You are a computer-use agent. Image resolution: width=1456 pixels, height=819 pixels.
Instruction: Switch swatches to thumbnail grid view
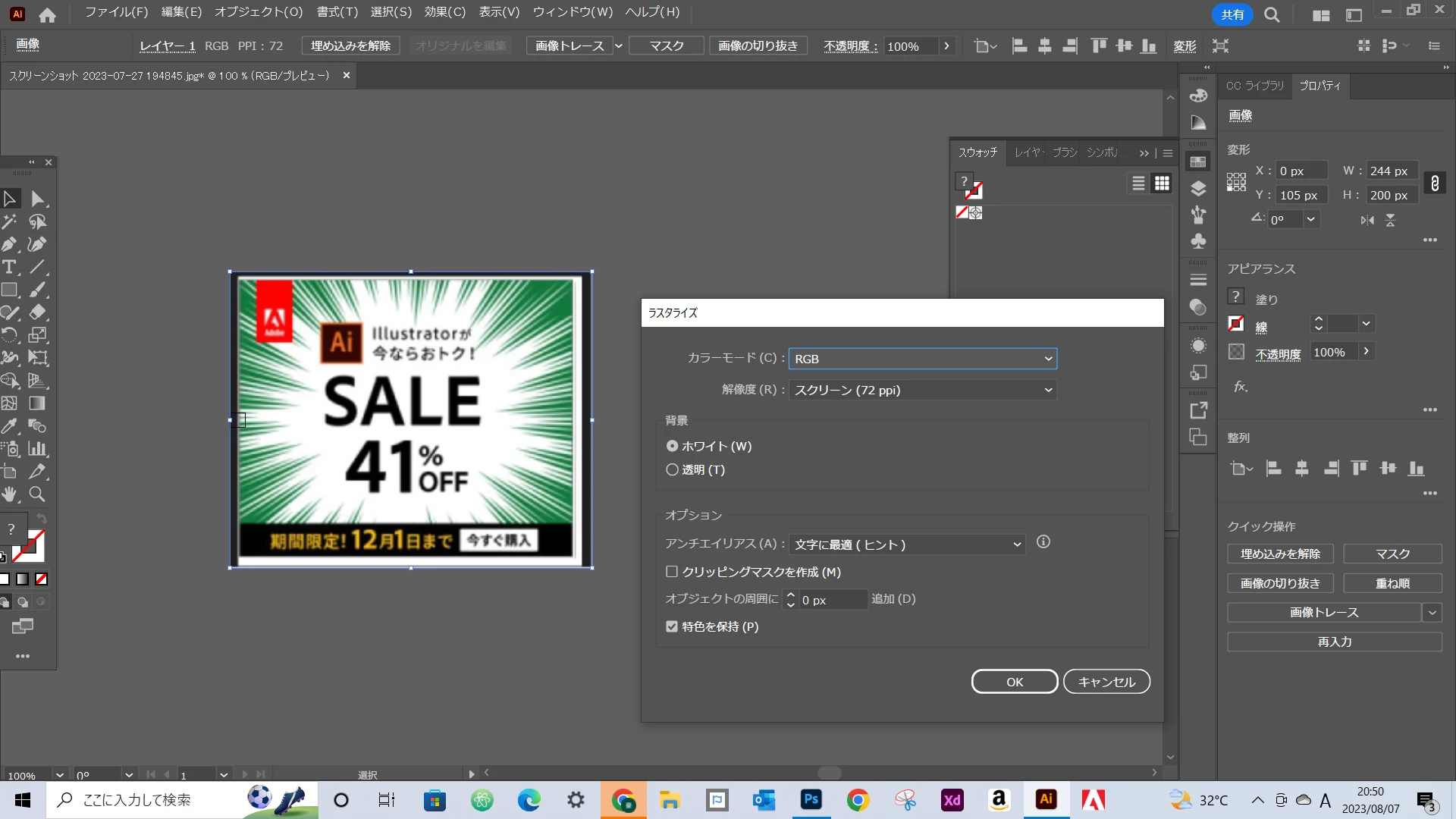click(1162, 184)
